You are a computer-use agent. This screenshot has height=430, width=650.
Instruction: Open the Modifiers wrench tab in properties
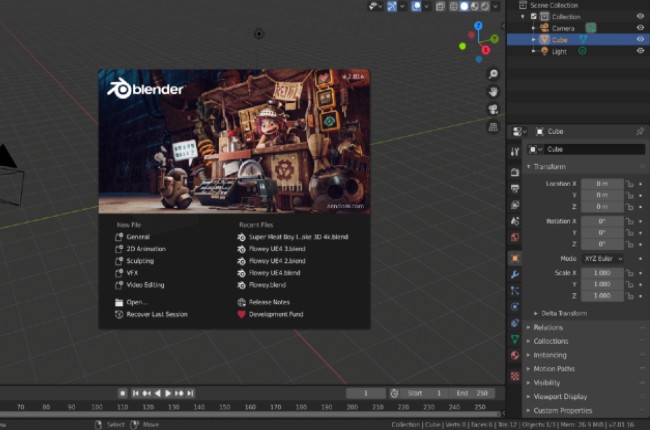tap(515, 273)
